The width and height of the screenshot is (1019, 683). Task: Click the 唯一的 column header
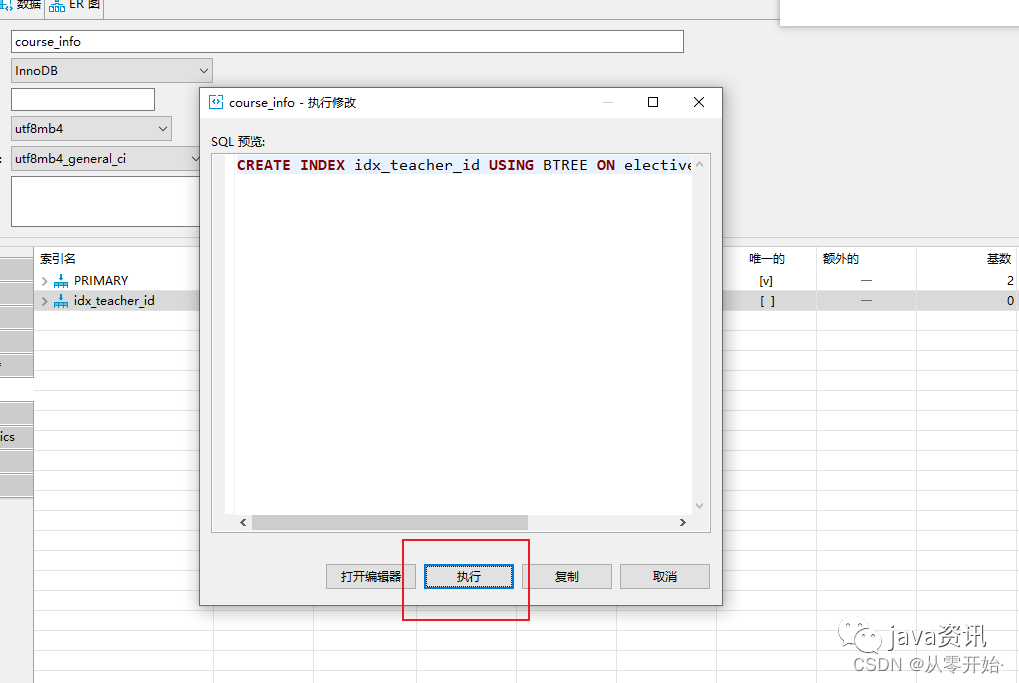[767, 259]
